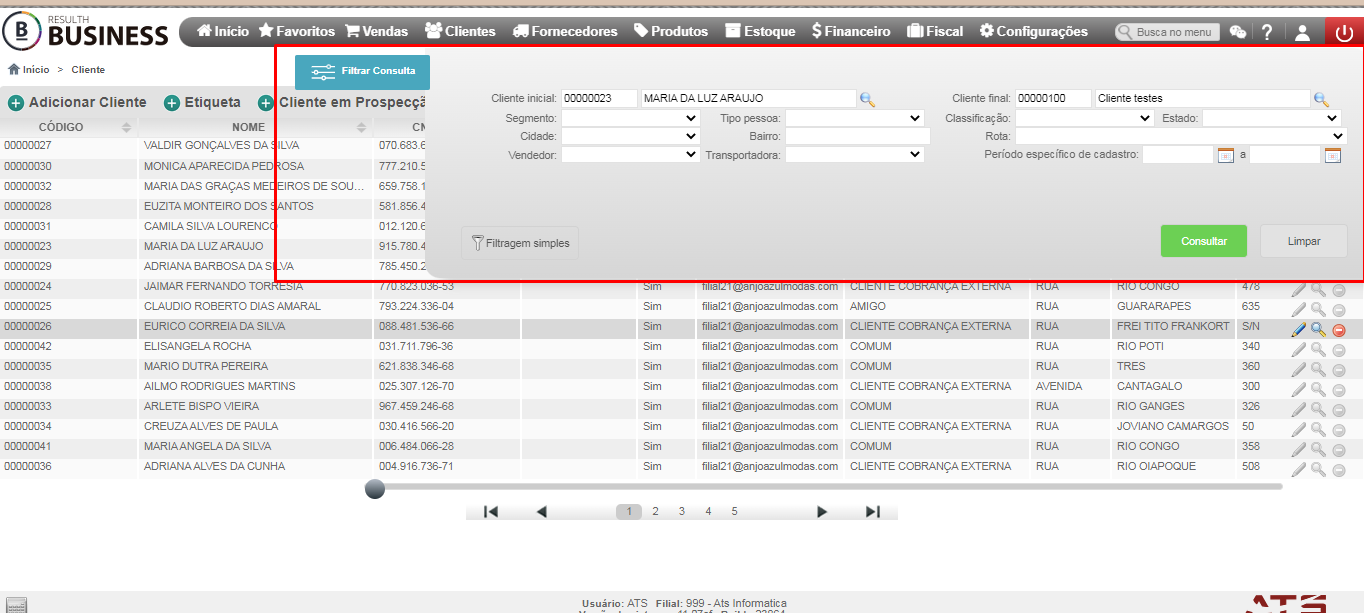This screenshot has width=1364, height=613.
Task: Click the Bairro input field
Action: [857, 136]
